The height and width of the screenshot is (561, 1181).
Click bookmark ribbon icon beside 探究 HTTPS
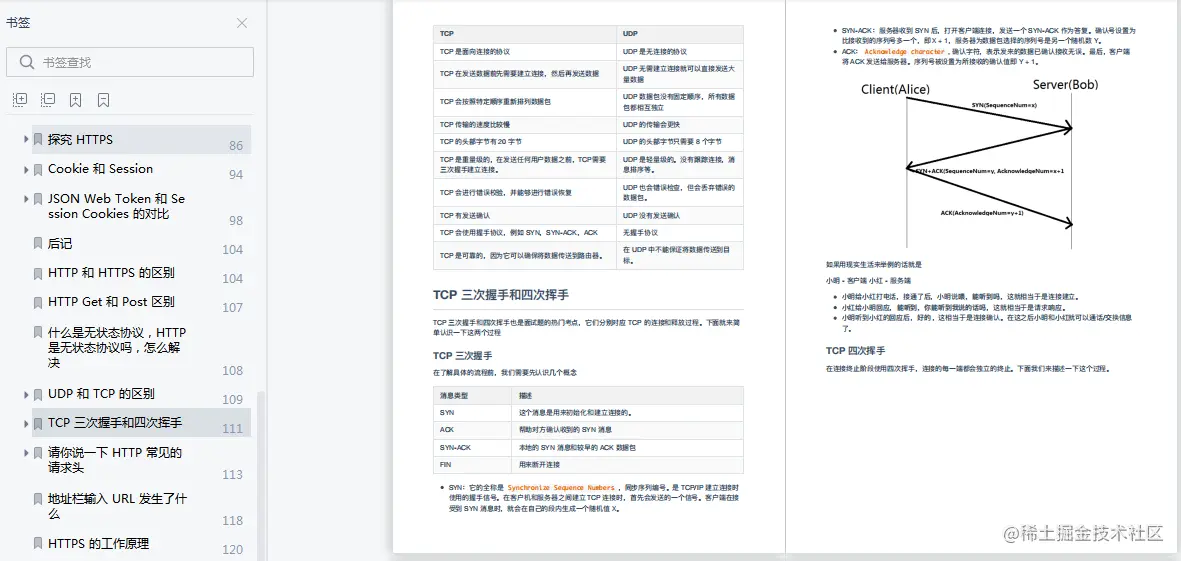[x=38, y=139]
